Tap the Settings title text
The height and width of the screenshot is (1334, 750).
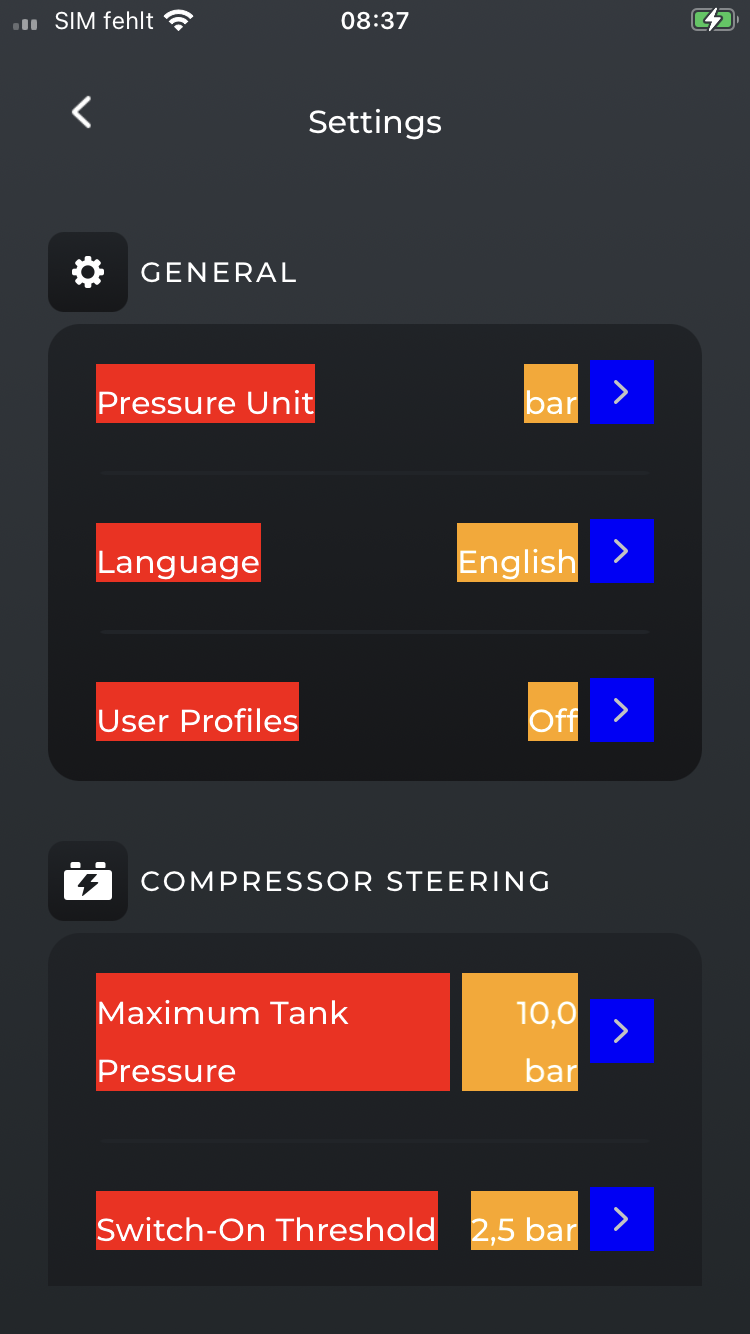coord(375,122)
